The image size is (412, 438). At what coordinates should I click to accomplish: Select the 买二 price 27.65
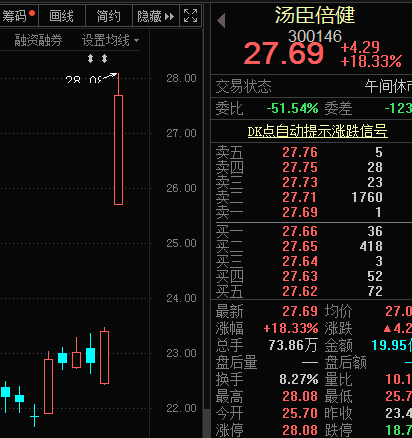click(x=300, y=246)
